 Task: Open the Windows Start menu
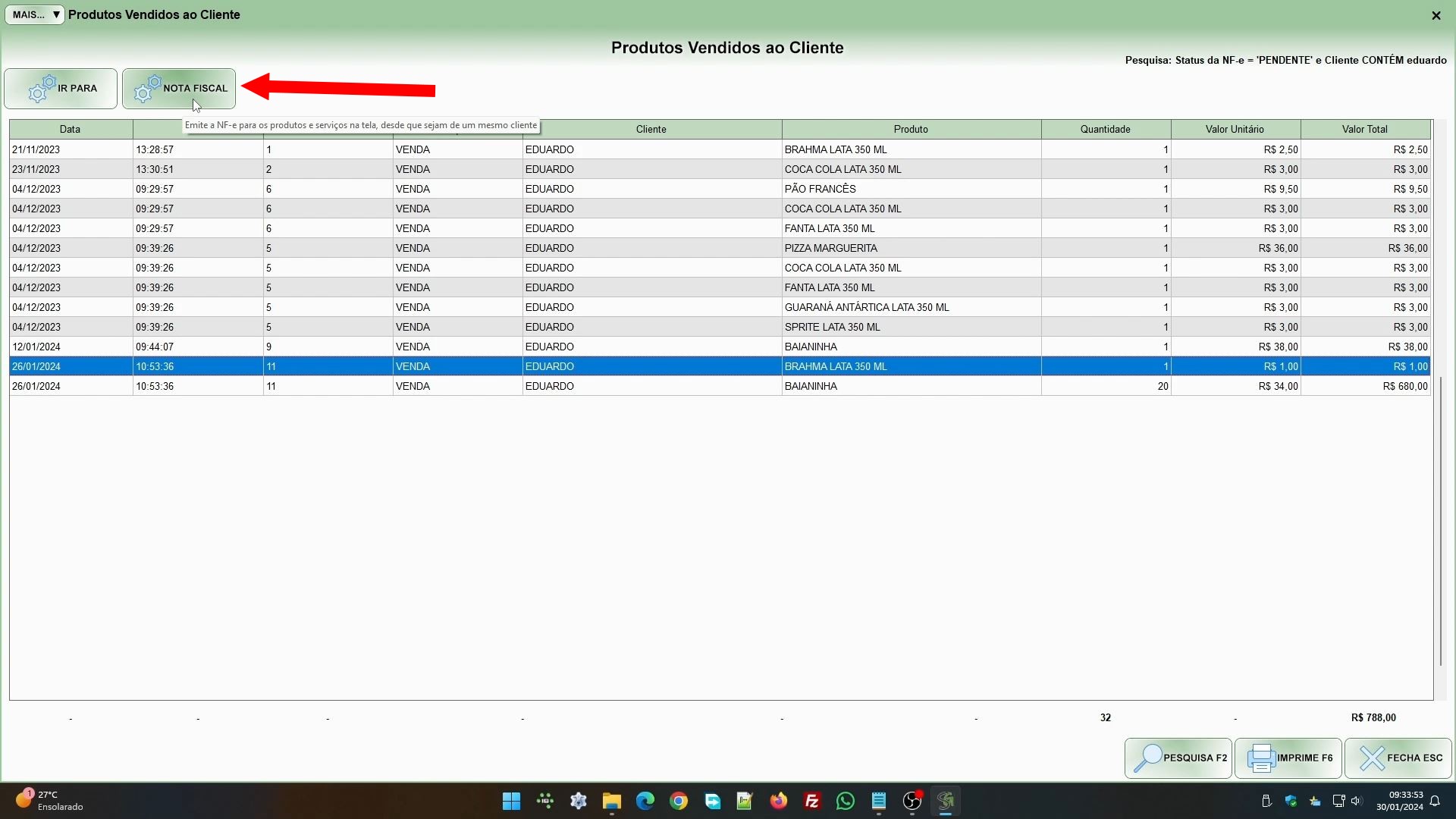[x=511, y=801]
